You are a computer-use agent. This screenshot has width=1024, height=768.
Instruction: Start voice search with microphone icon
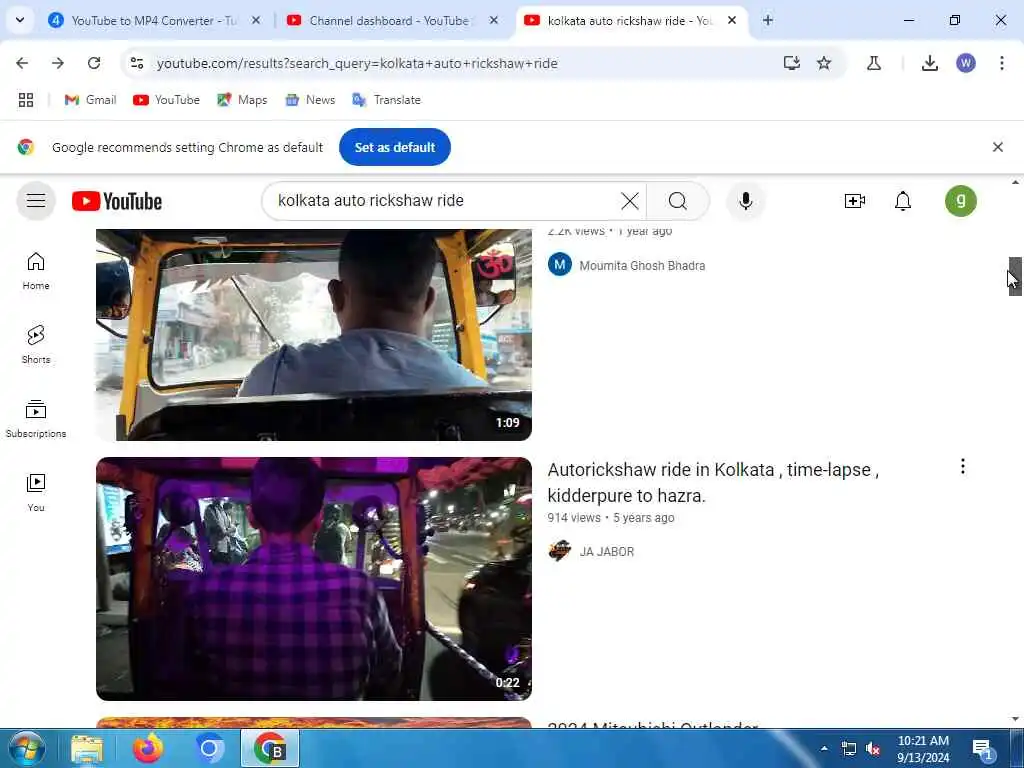pos(746,201)
